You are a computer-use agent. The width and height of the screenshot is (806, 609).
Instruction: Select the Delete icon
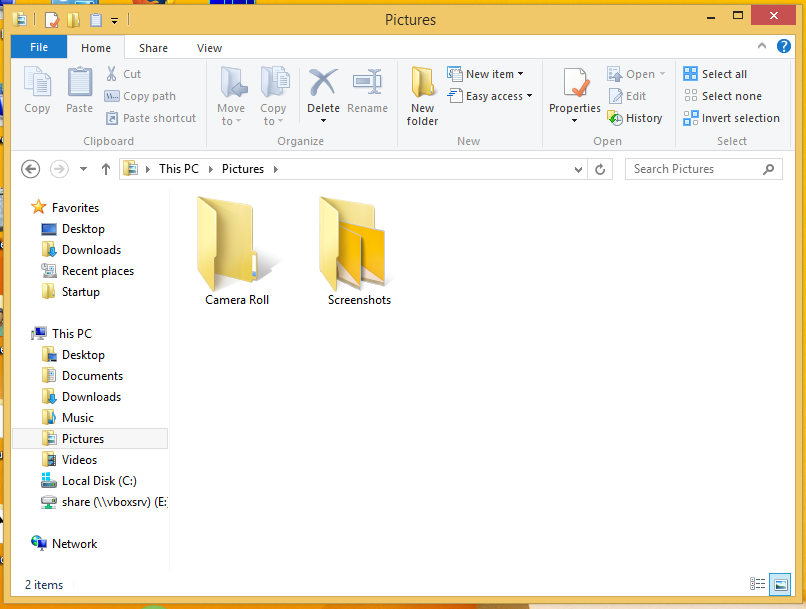click(x=322, y=90)
